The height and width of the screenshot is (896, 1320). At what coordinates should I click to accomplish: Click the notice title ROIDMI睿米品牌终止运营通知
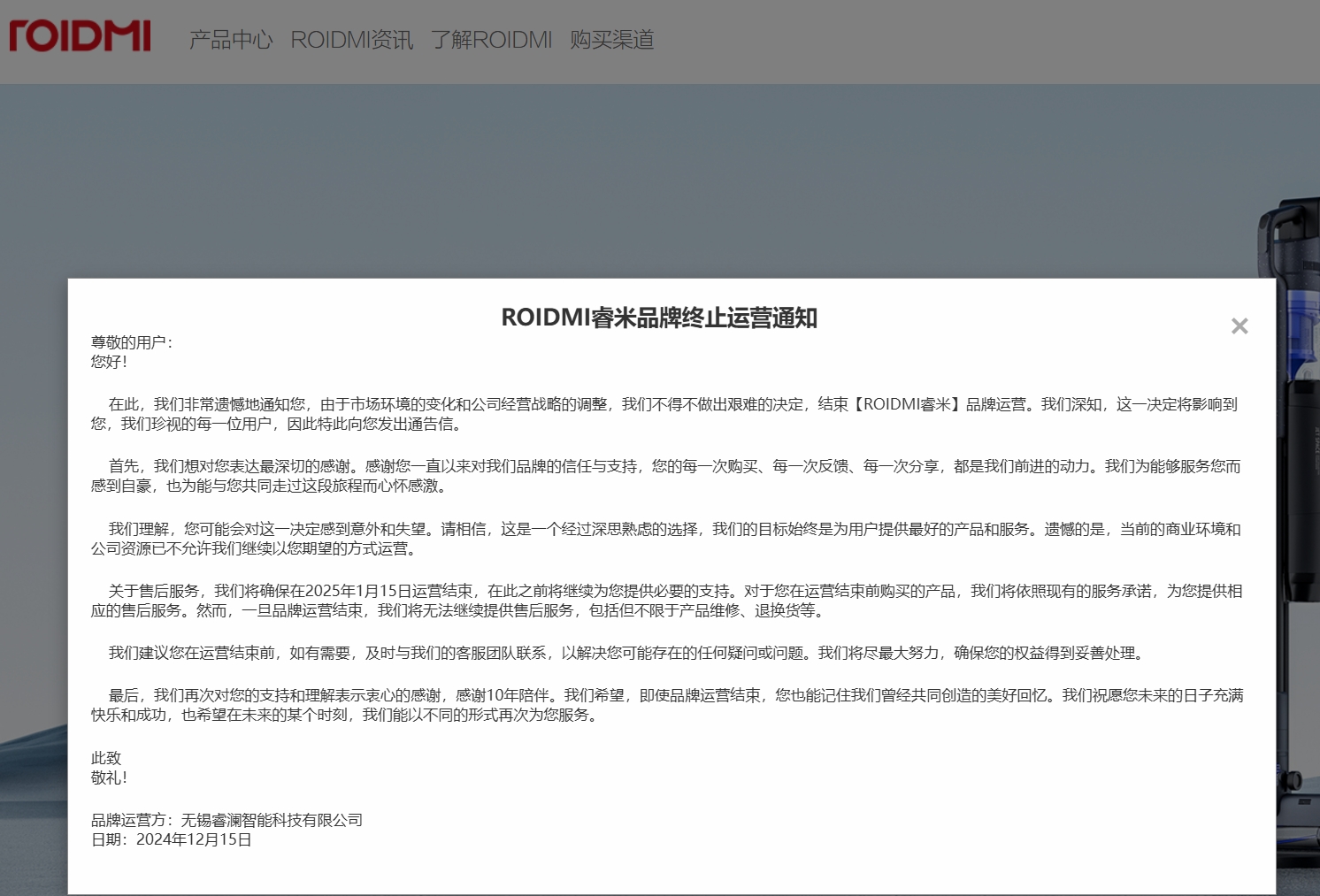point(659,318)
